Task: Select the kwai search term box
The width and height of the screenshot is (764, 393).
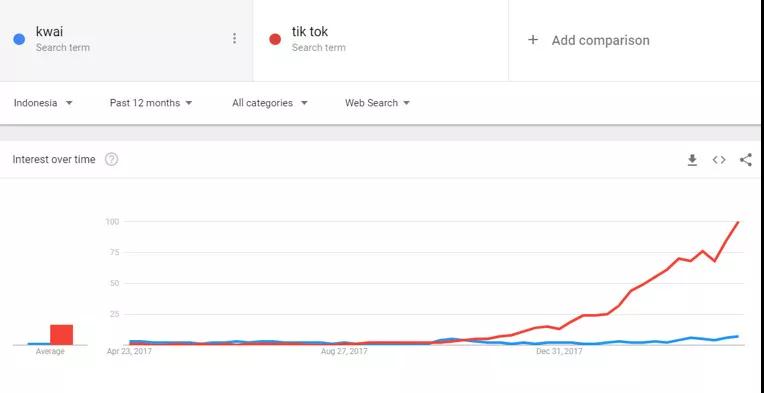Action: click(126, 40)
